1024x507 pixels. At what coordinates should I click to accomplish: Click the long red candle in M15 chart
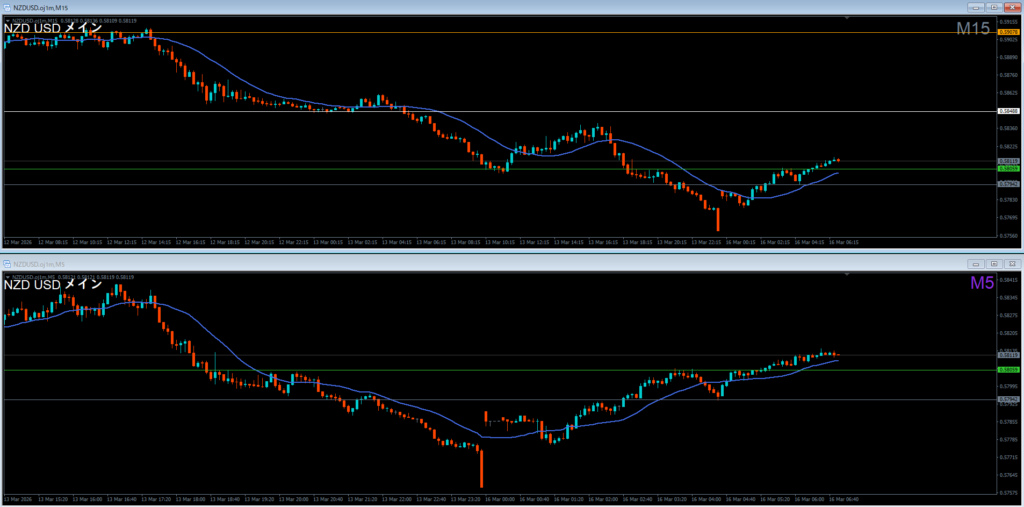(x=718, y=219)
